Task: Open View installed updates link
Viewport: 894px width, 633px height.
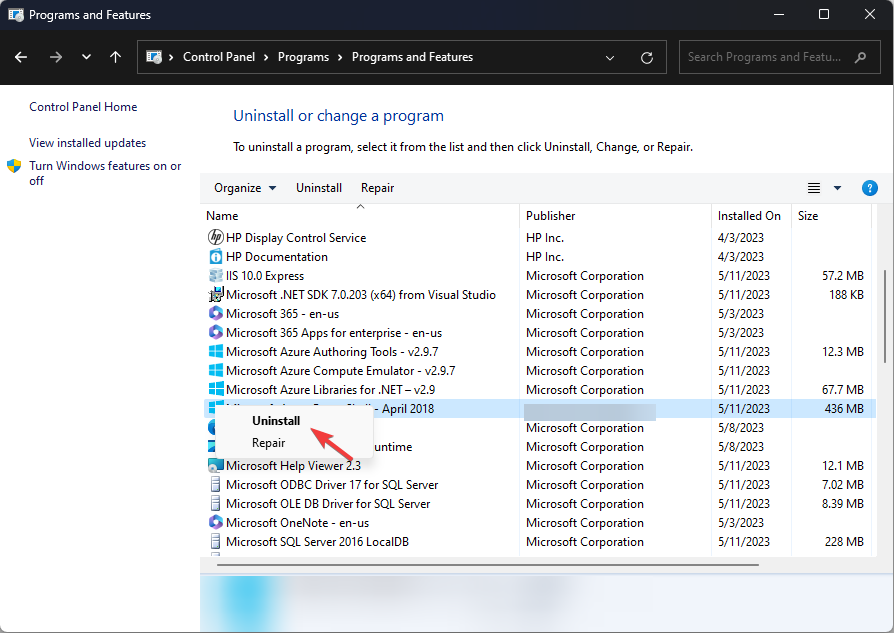Action: click(87, 143)
